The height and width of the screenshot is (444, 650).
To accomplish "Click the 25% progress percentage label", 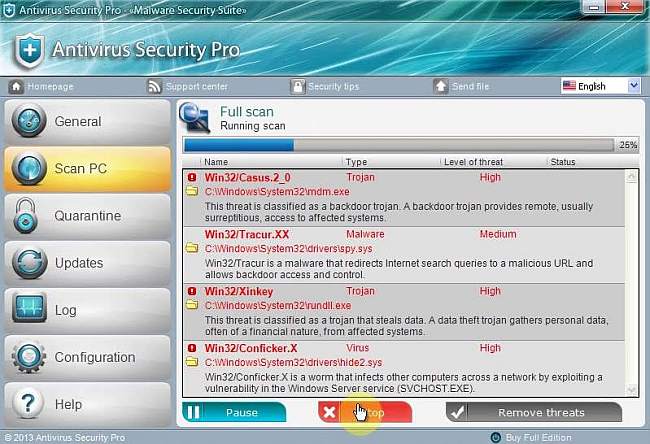I will coord(628,145).
